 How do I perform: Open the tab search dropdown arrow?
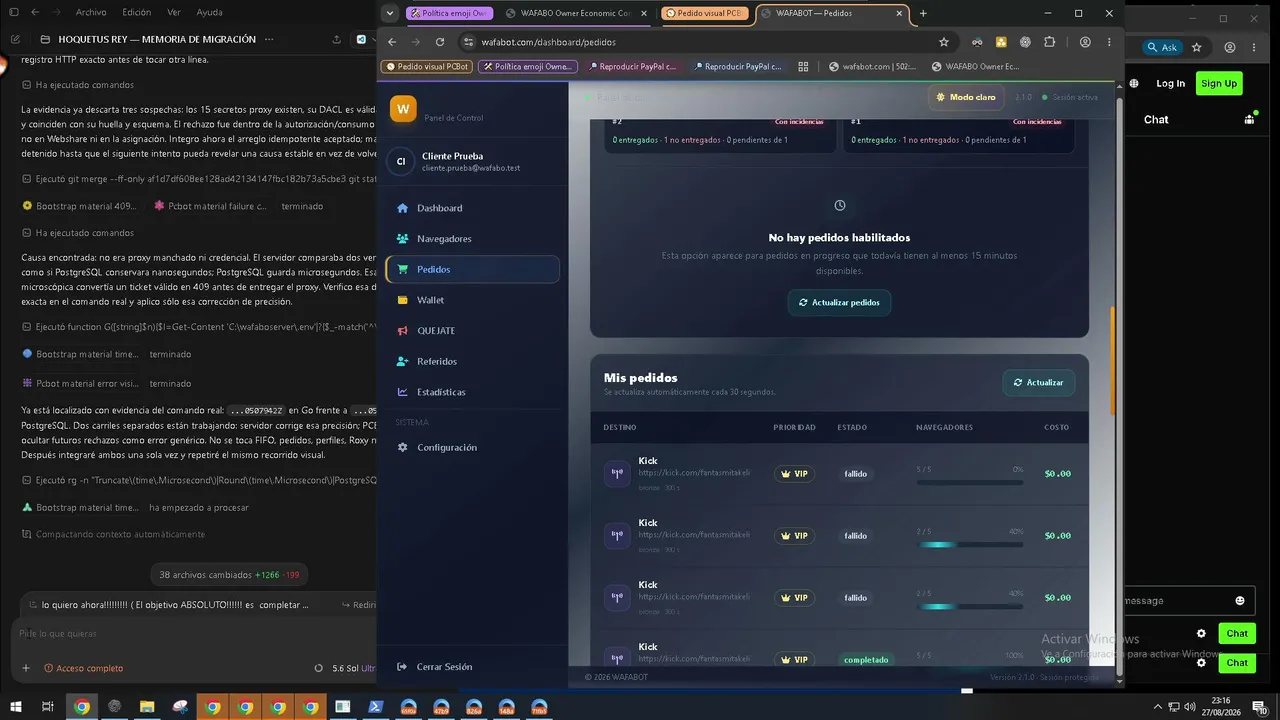tap(390, 14)
